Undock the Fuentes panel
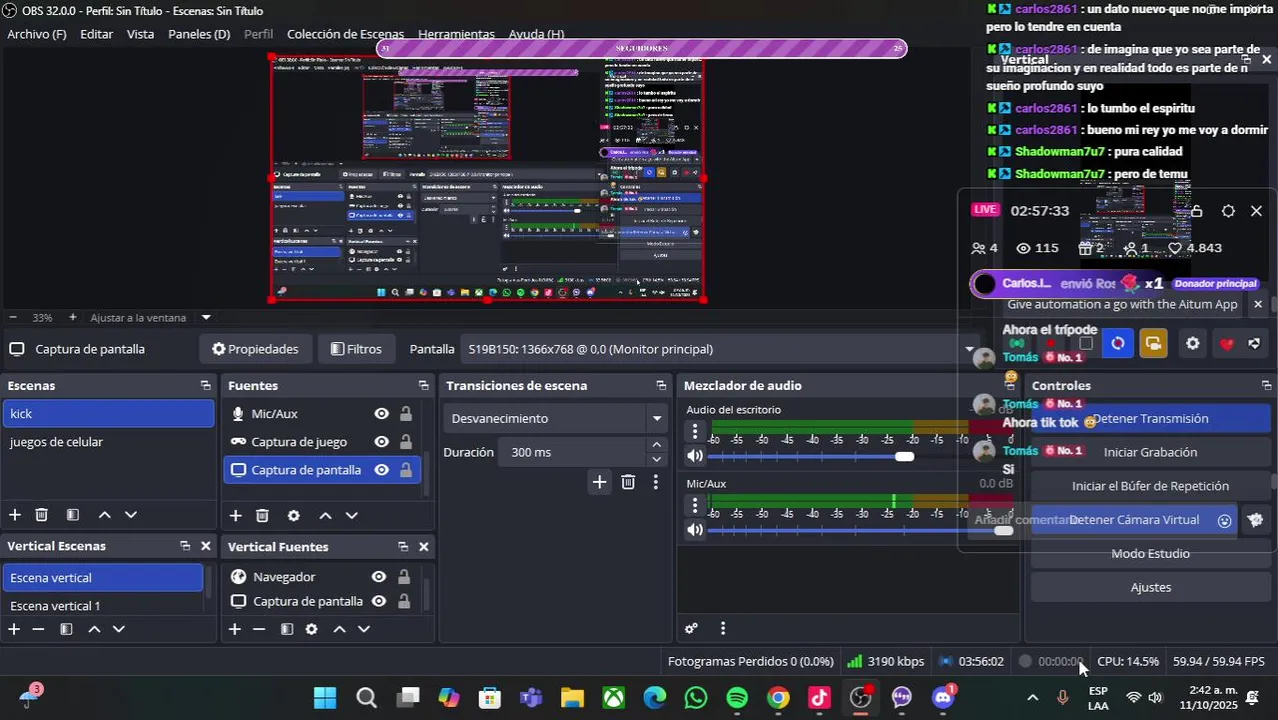 click(x=423, y=385)
